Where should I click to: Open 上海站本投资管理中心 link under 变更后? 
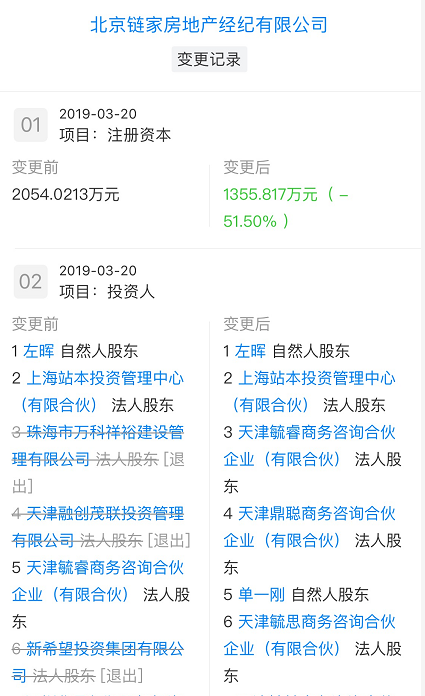(311, 391)
